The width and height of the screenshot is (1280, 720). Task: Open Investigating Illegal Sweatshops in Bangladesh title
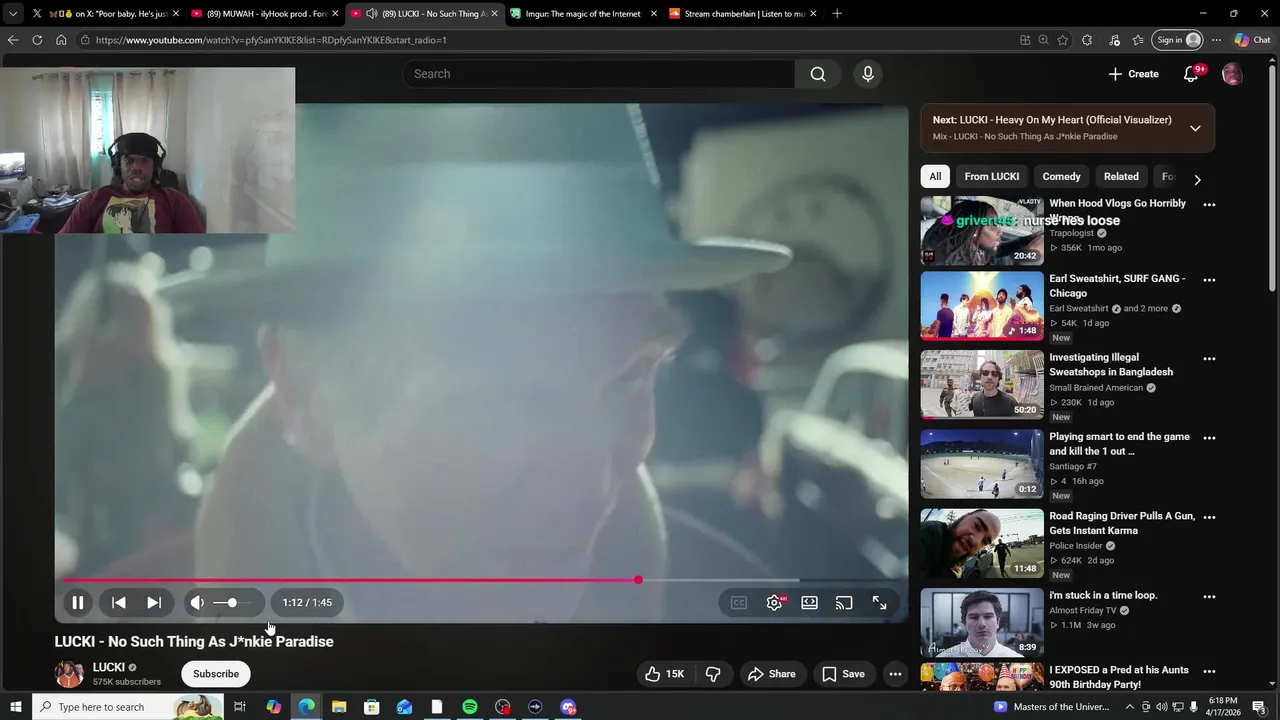click(1111, 364)
